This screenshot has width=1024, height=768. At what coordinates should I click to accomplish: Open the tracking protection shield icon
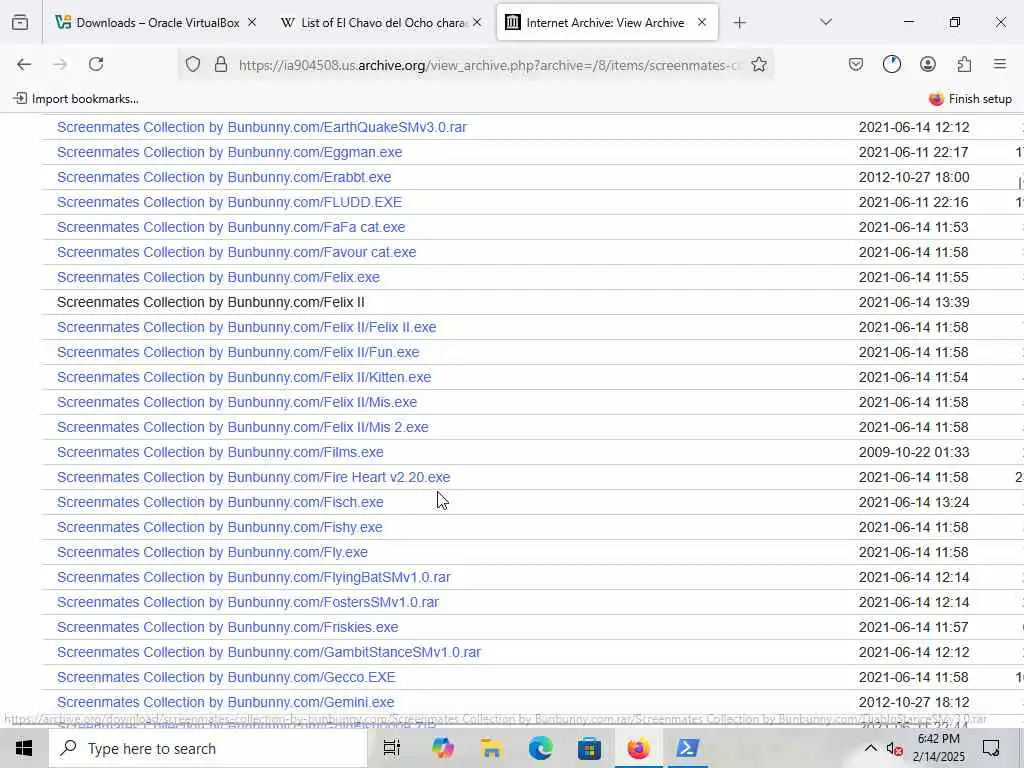point(193,65)
